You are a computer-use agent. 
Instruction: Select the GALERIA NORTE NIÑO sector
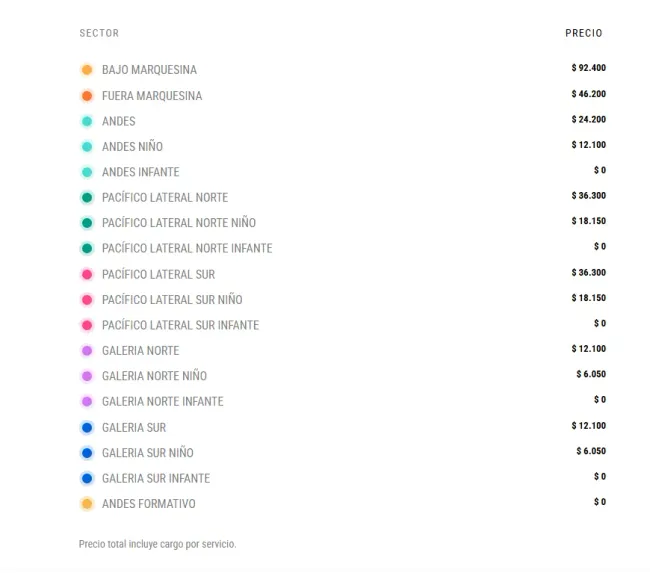(x=154, y=376)
